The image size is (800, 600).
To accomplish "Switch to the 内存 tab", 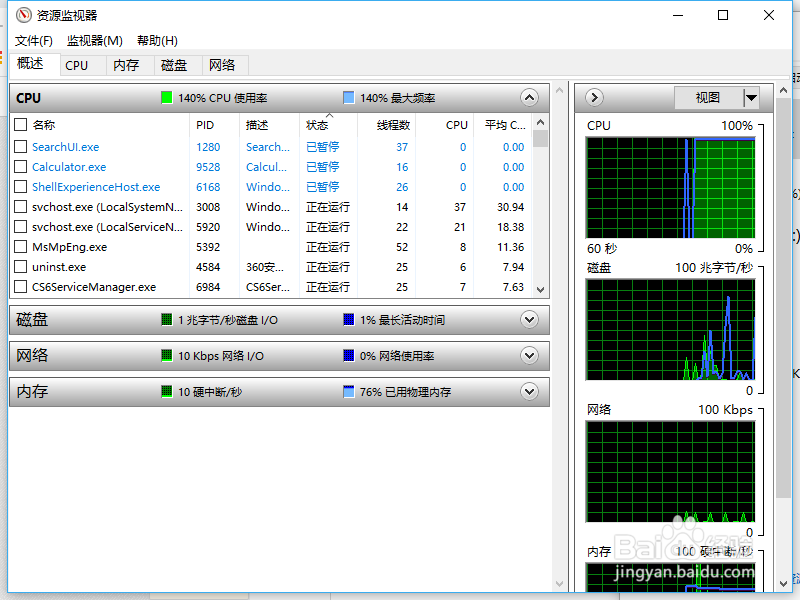I will pyautogui.click(x=130, y=65).
